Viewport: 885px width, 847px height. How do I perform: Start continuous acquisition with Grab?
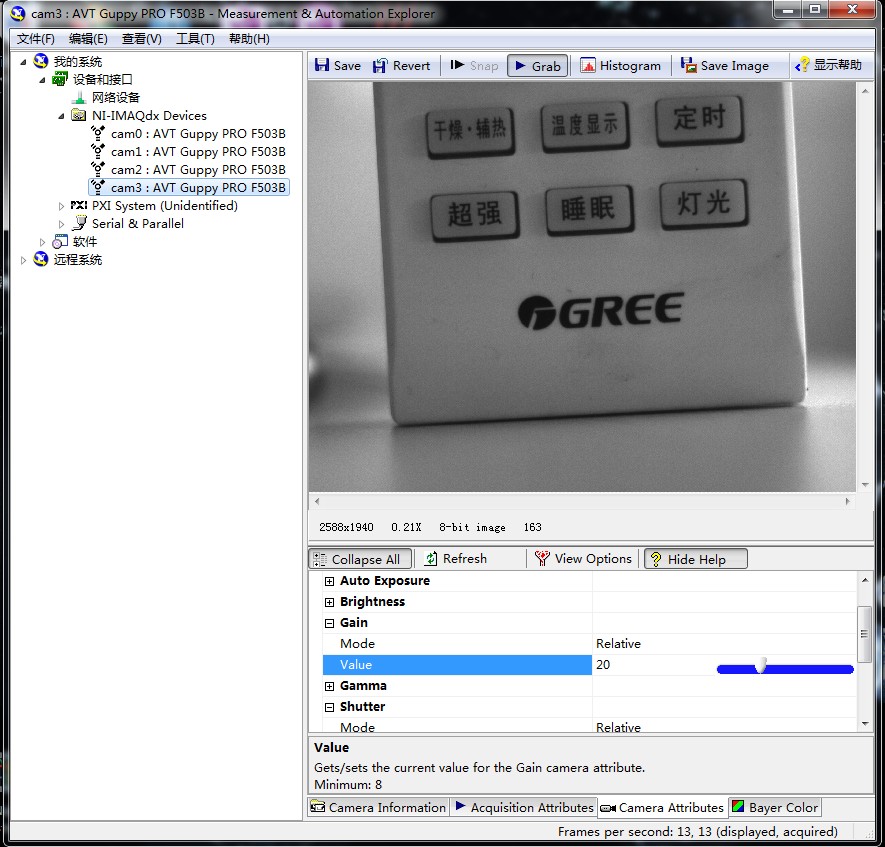coord(537,66)
